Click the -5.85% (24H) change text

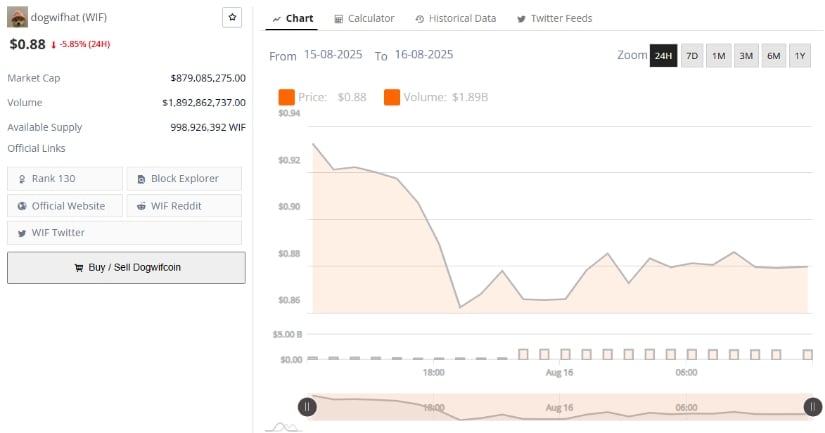point(84,44)
